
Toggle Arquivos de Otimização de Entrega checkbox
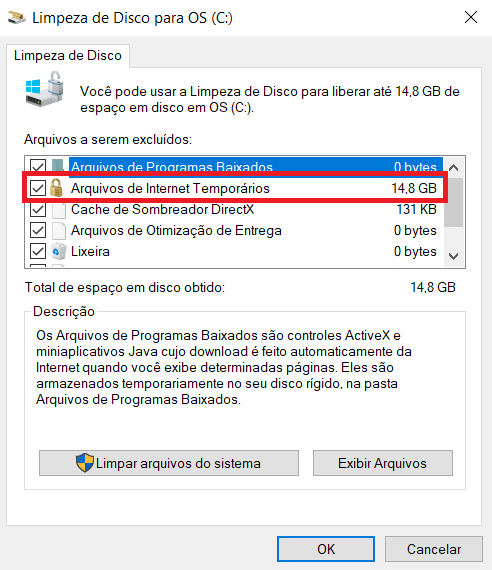click(x=38, y=230)
